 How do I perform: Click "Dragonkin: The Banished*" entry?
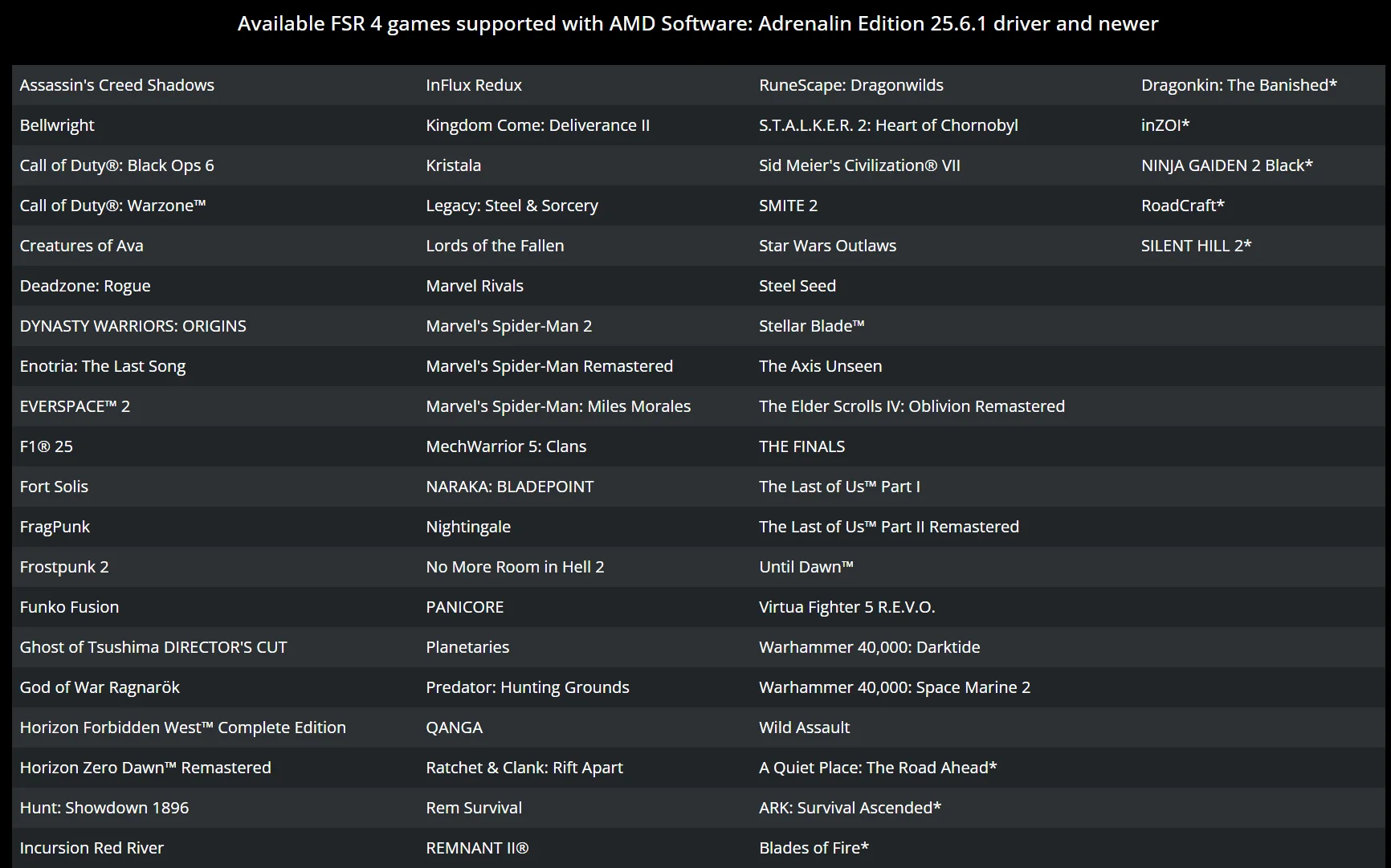pyautogui.click(x=1239, y=85)
